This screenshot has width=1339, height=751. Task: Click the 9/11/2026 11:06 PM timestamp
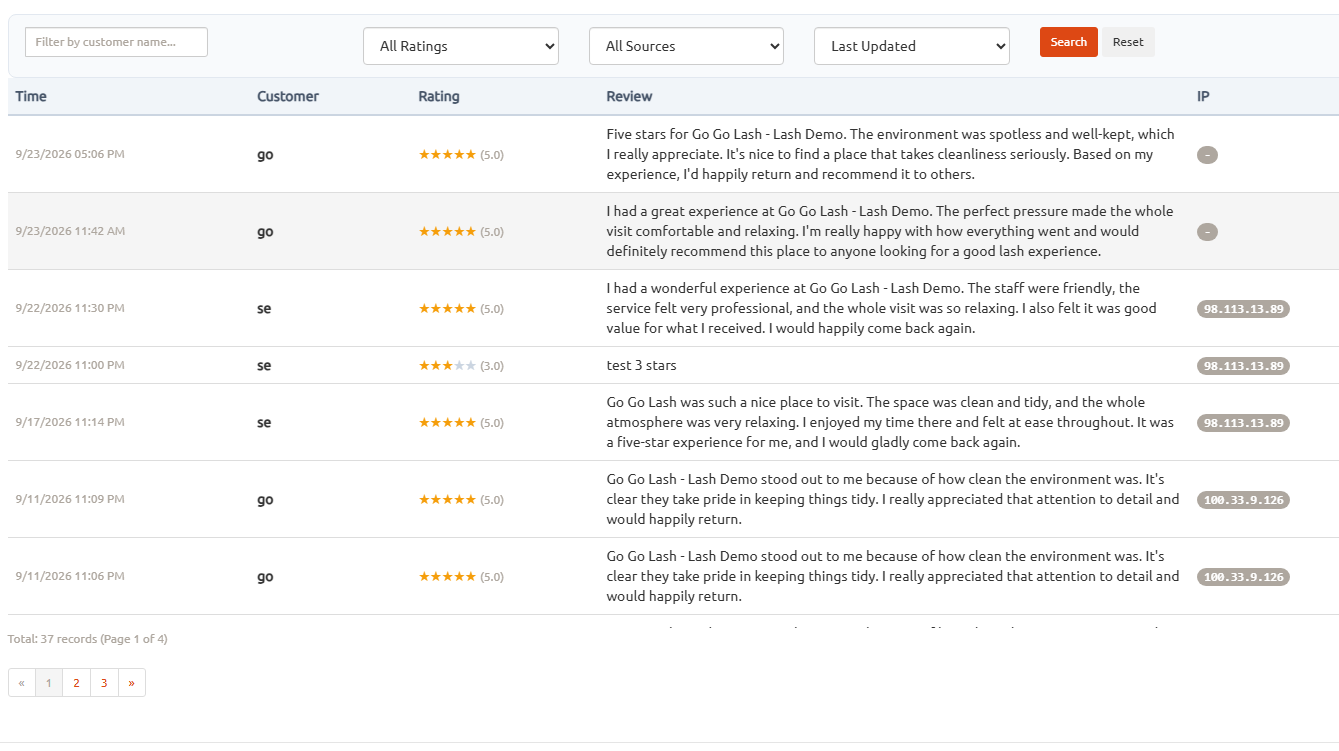(x=70, y=576)
